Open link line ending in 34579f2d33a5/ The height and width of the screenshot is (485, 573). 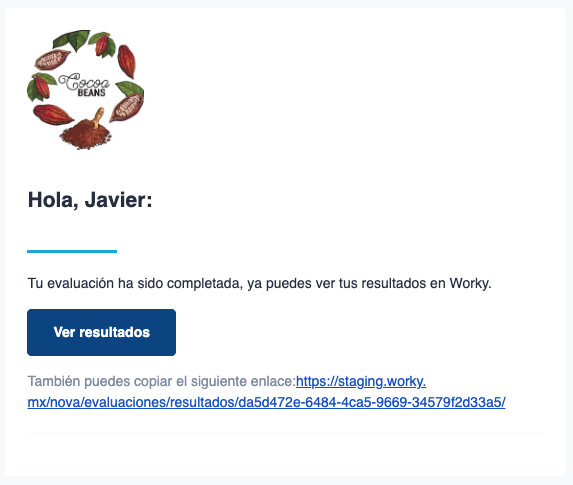pos(266,402)
